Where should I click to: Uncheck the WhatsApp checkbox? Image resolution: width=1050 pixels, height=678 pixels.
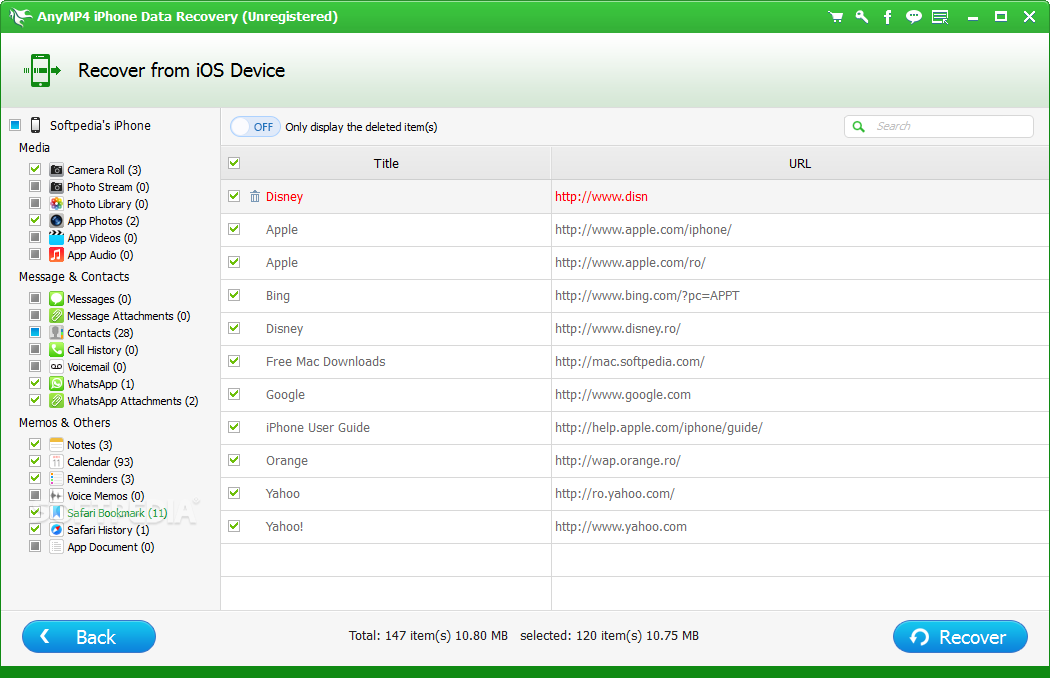coord(35,383)
